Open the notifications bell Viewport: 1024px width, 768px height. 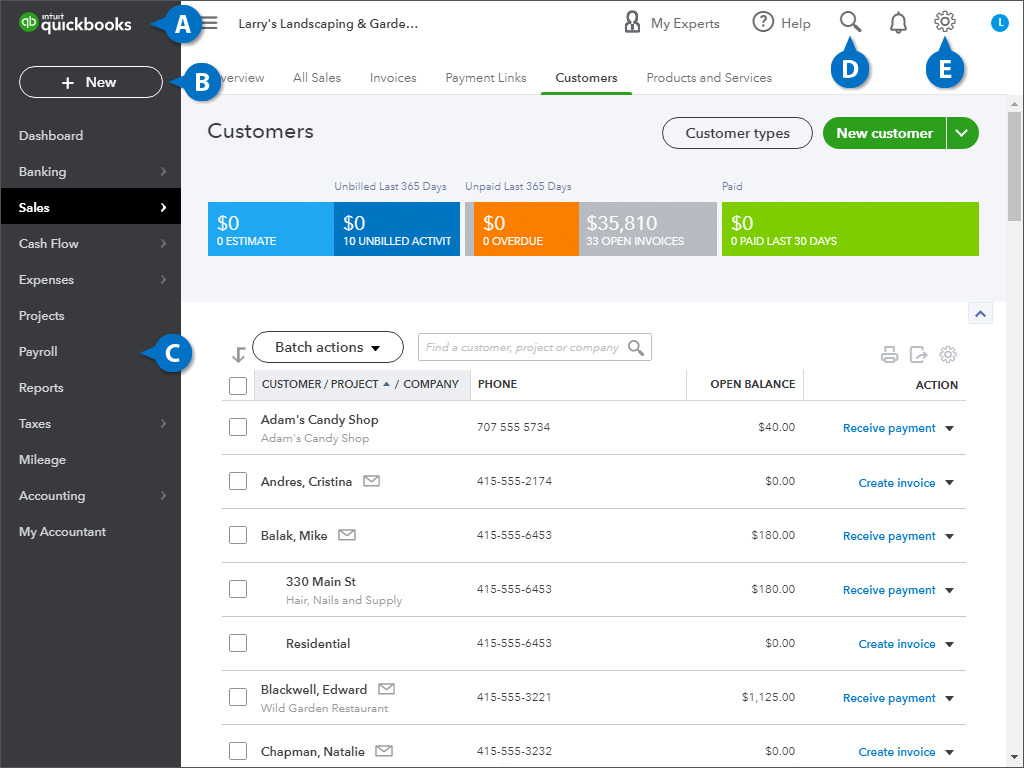click(x=898, y=22)
